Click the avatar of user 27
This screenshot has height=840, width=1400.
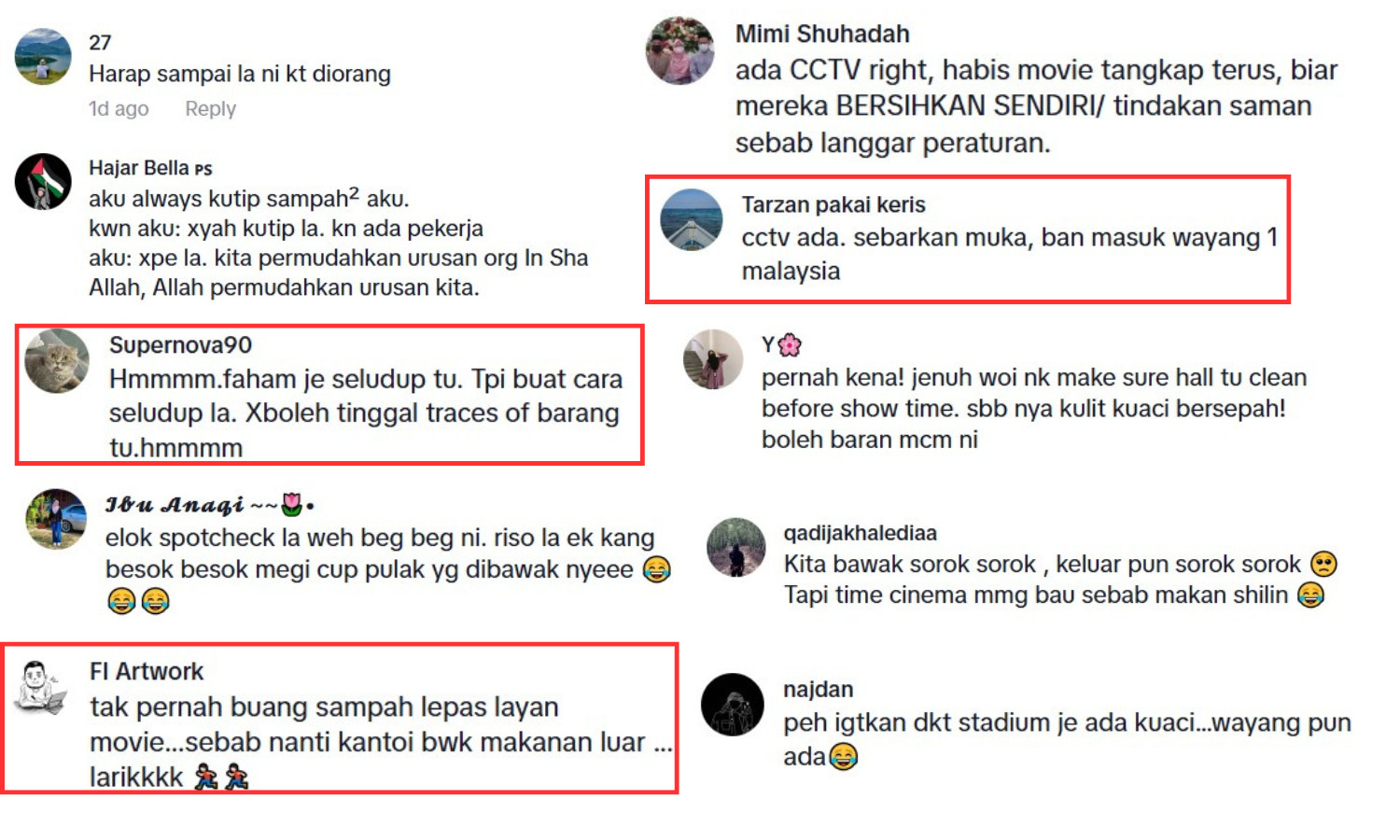43,56
